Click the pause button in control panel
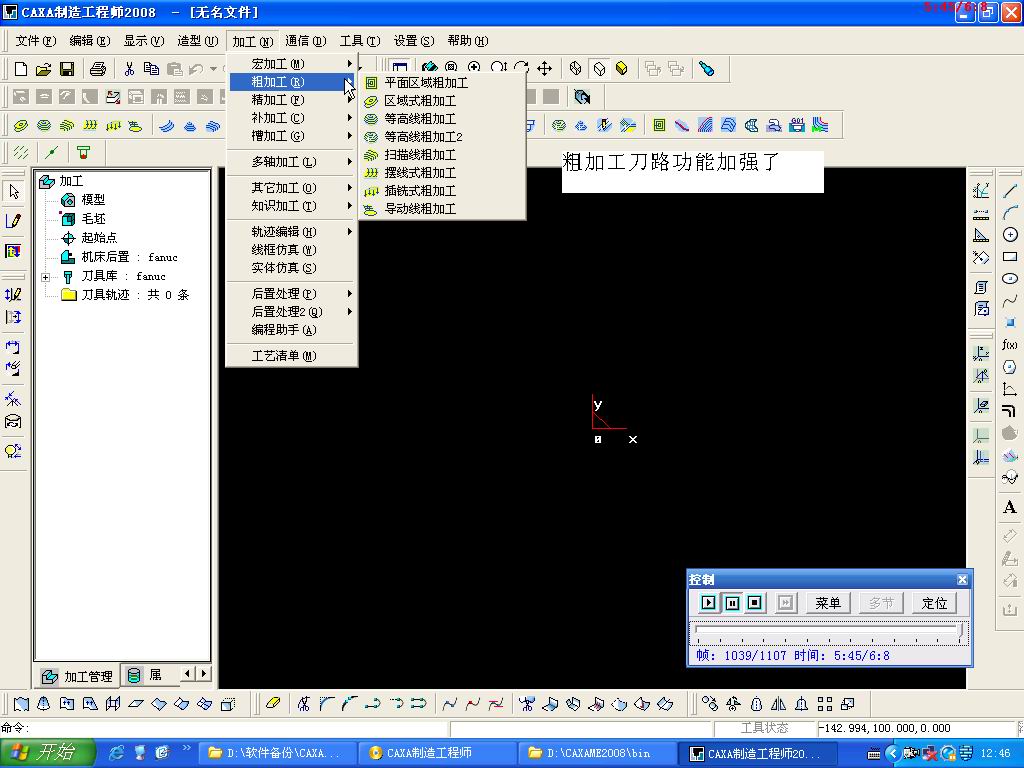 coord(732,603)
